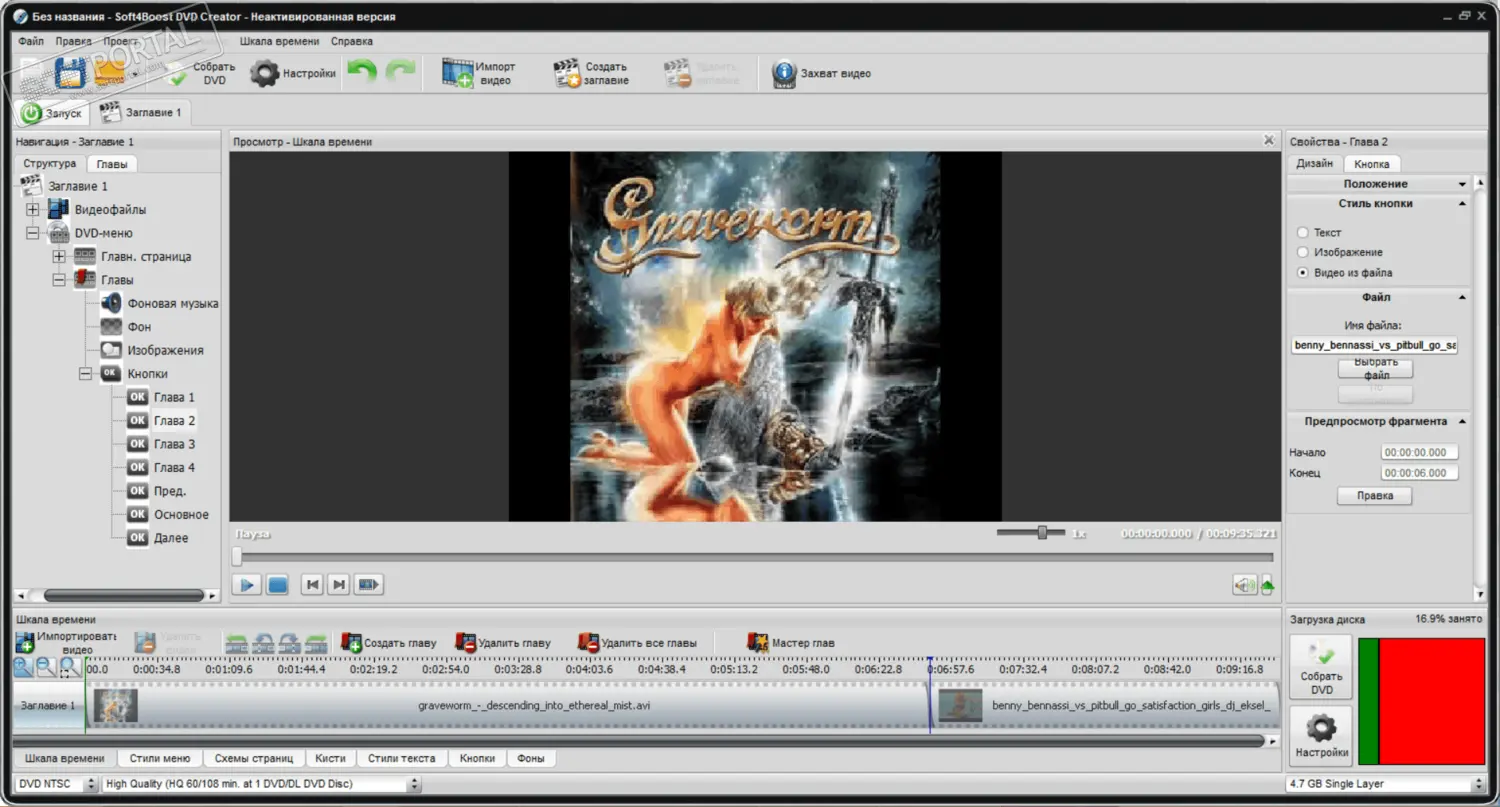Screen dimensions: 1500x807
Task: Click the Правка button in properties
Action: click(1374, 496)
